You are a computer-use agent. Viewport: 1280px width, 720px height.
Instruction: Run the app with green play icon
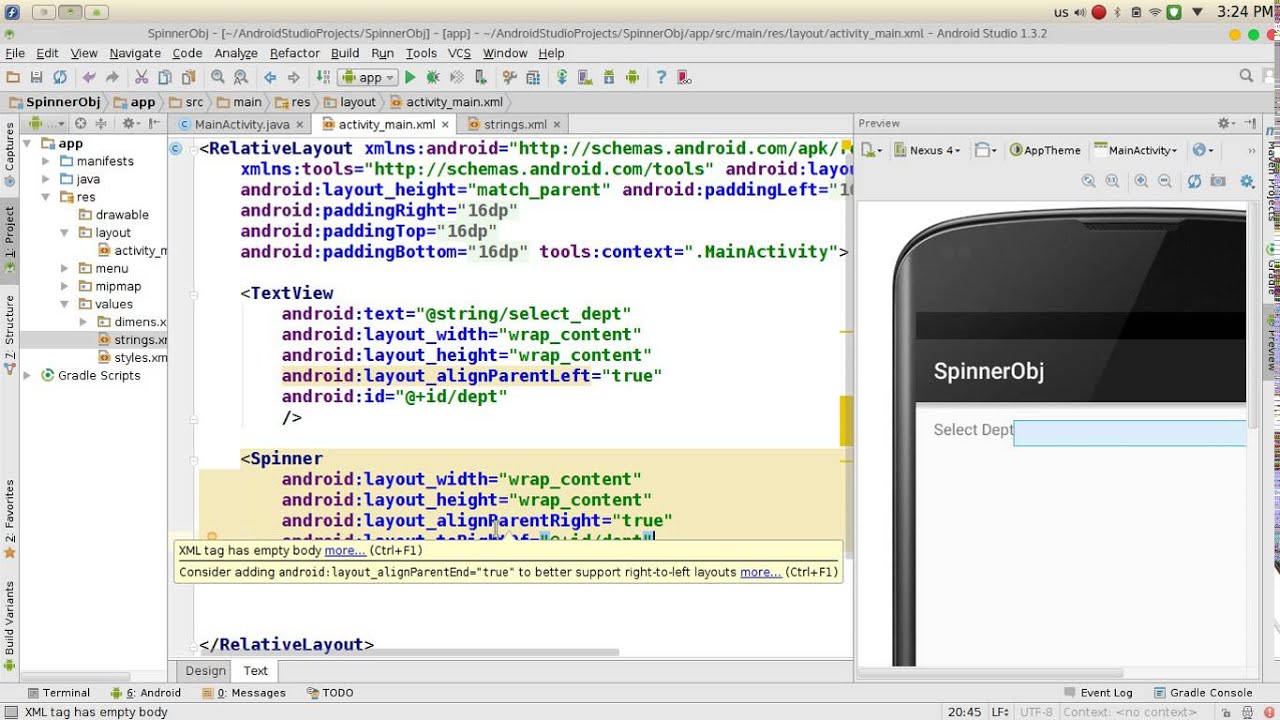pyautogui.click(x=410, y=77)
